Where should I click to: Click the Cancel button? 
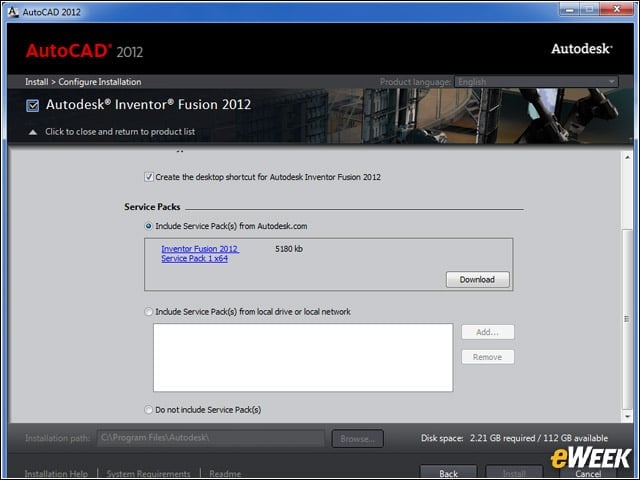588,473
